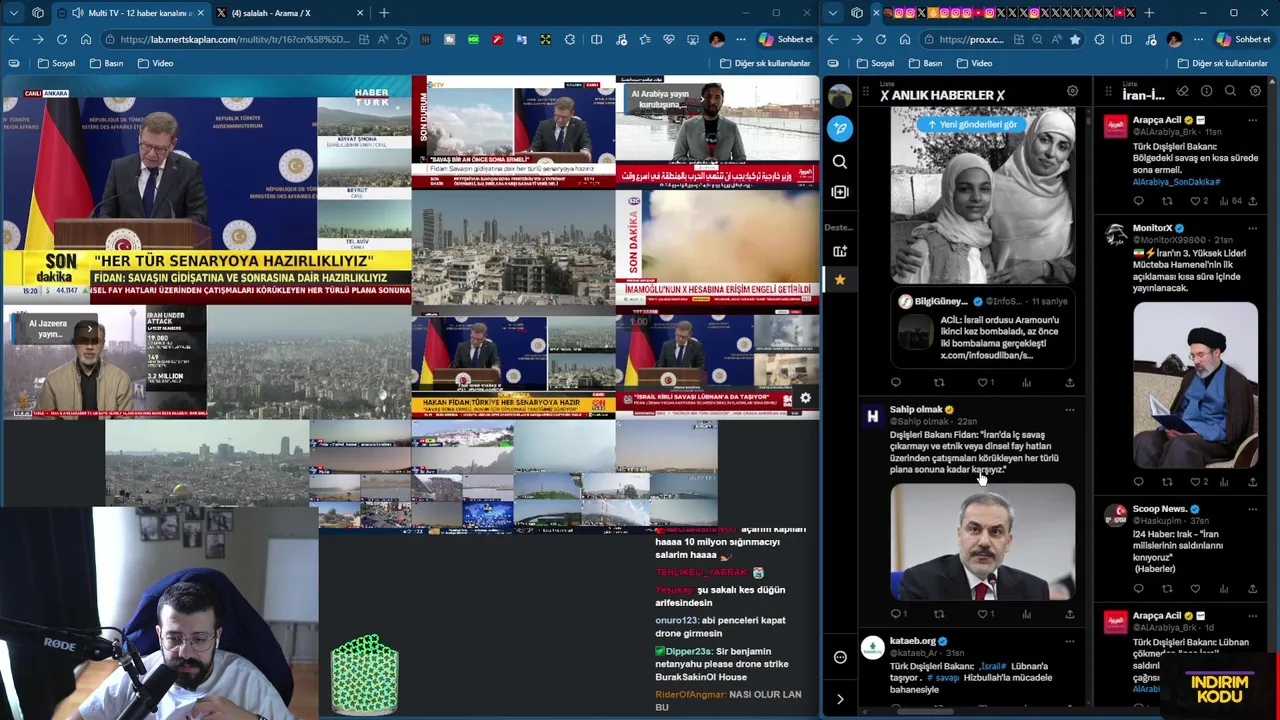1280x720 pixels.
Task: Open emoji/messages icon at X Pro sidebar bottom
Action: click(840, 657)
